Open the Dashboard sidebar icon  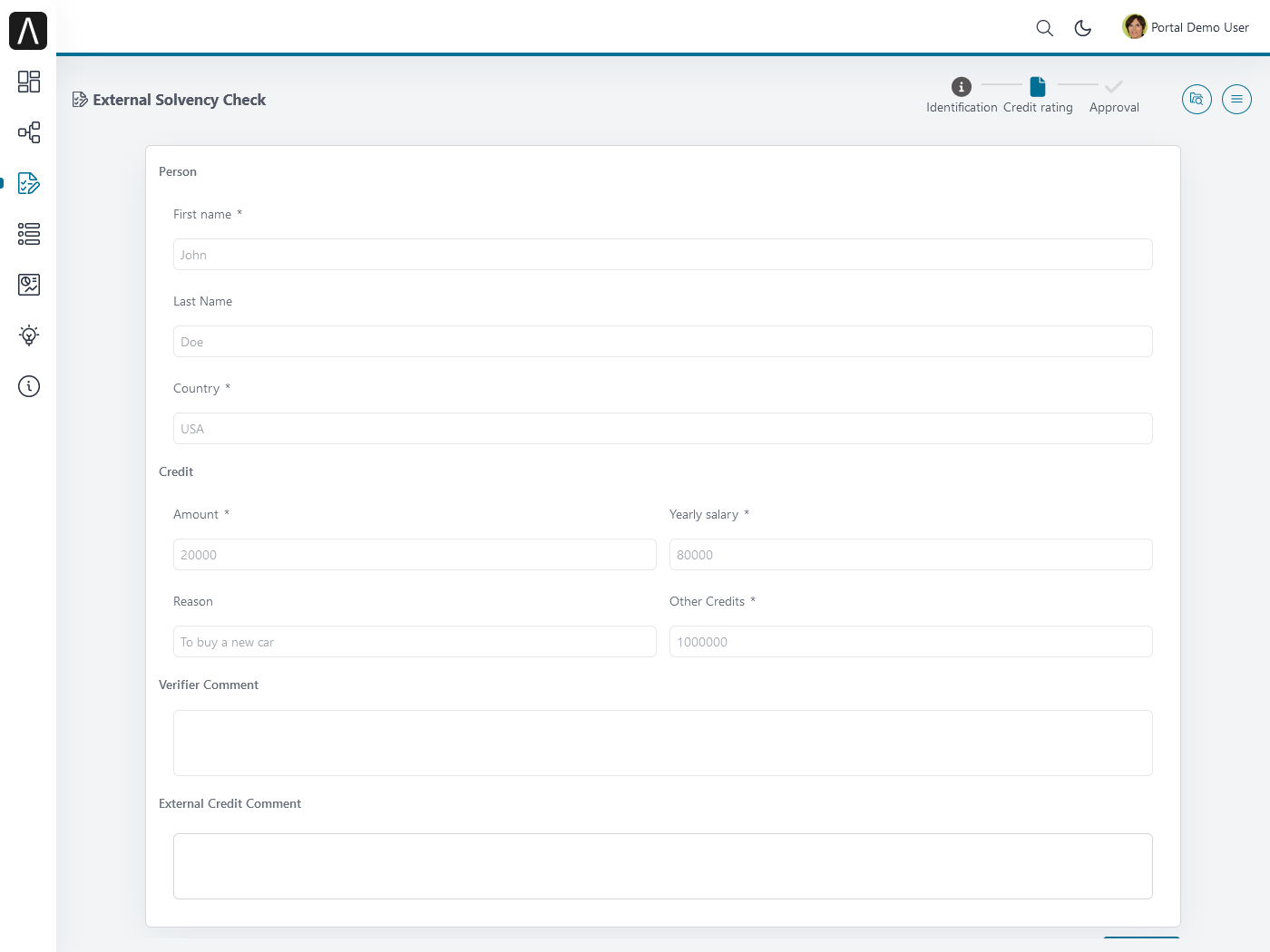[x=29, y=82]
